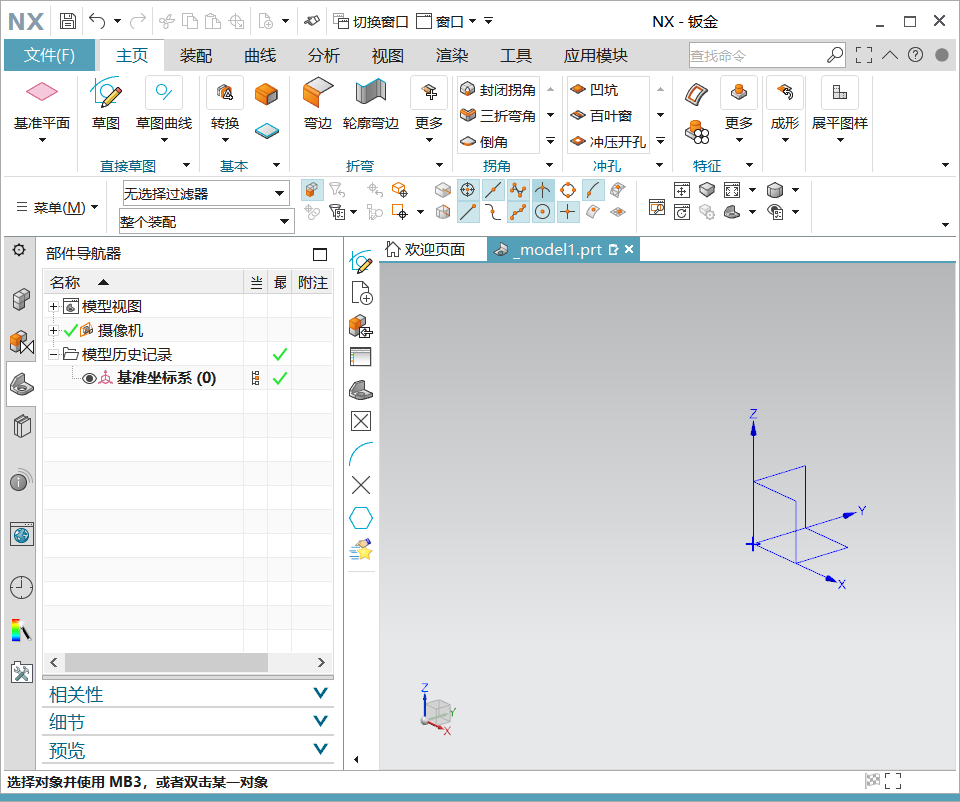
Task: Toggle the part navigator maximize checkbox
Action: [x=320, y=255]
